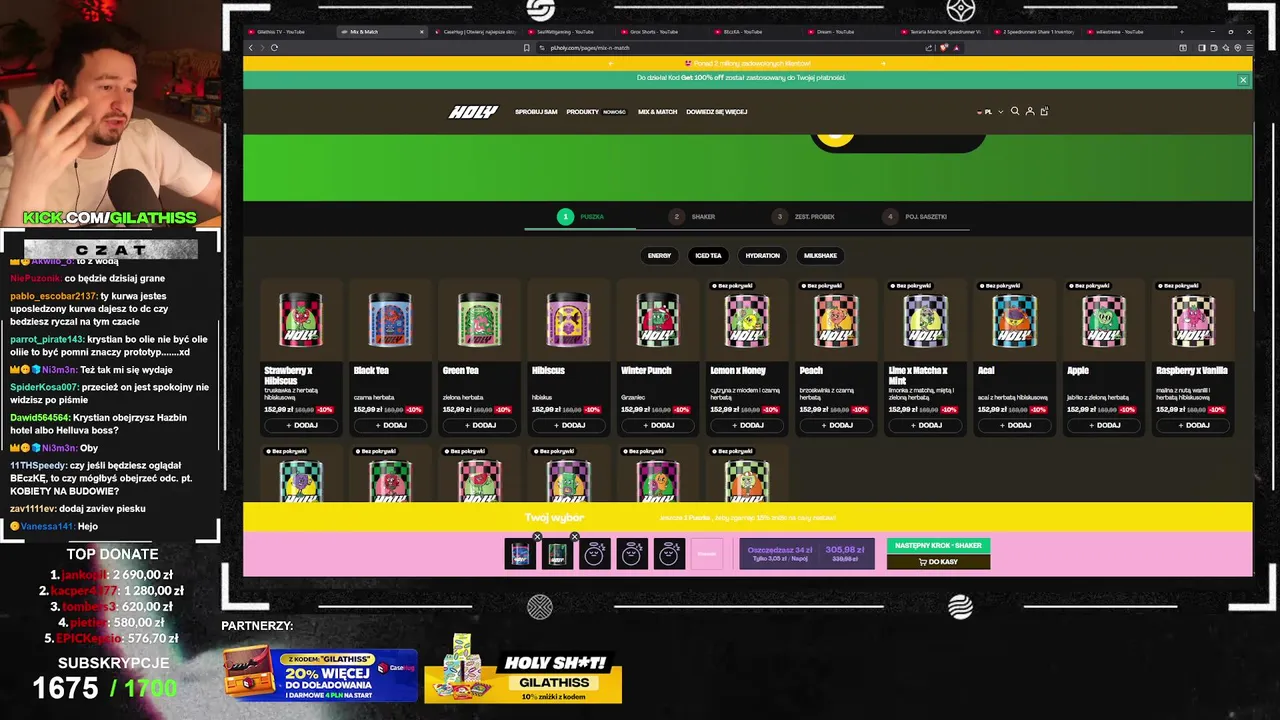The image size is (1280, 720).
Task: Open SPRÓBUJ SAM navigation link
Action: 536,112
